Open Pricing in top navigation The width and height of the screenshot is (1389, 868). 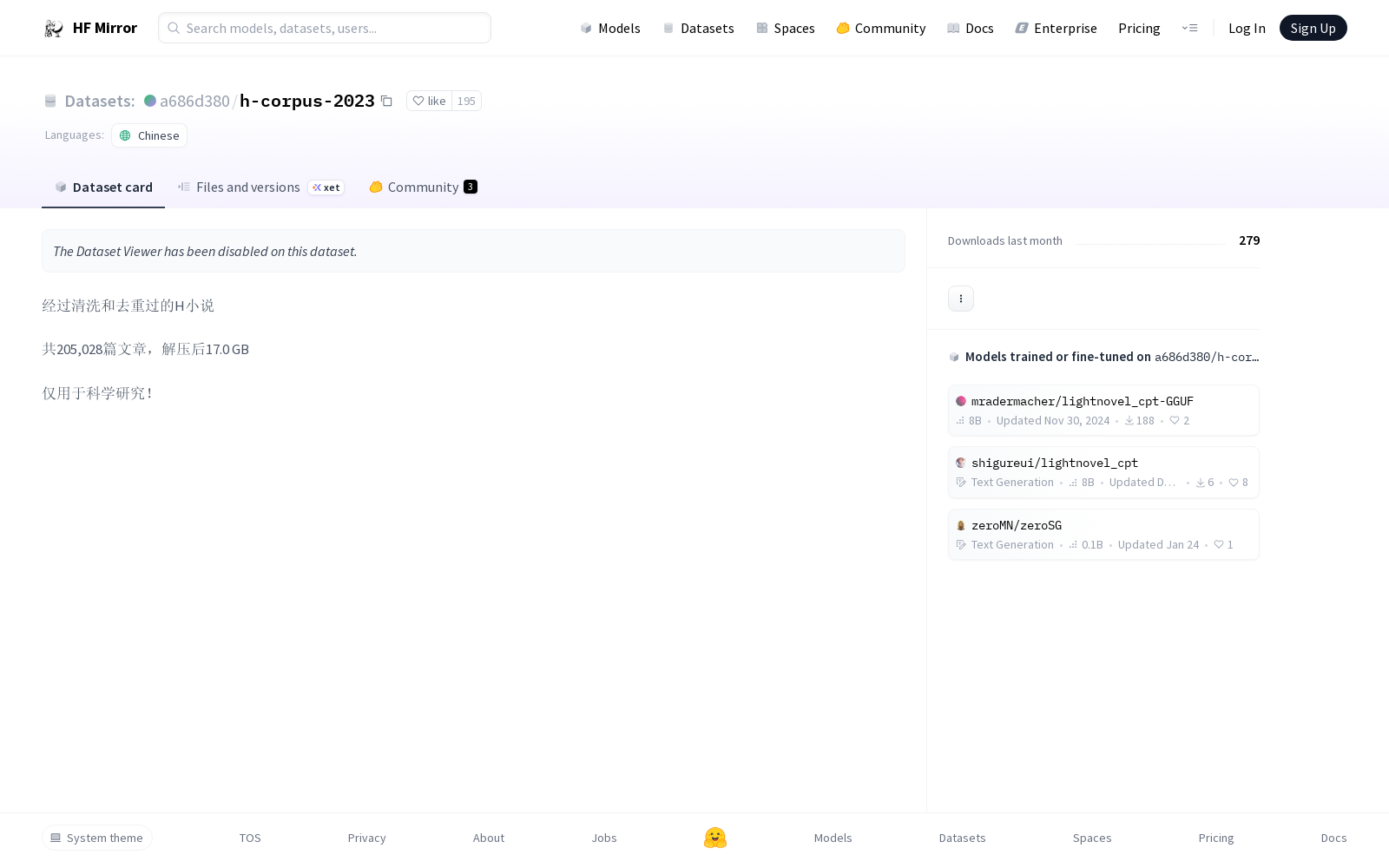click(x=1139, y=29)
